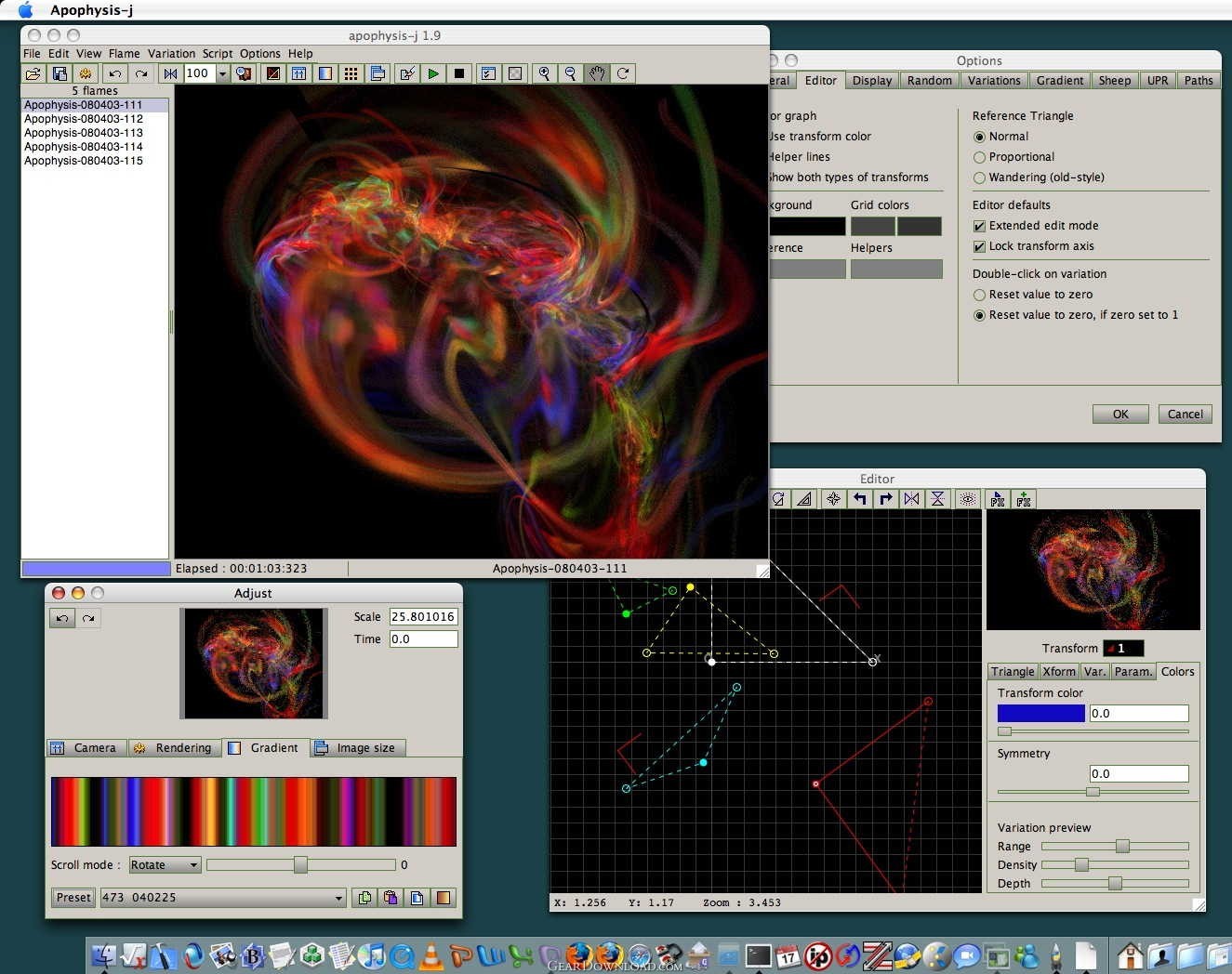Flip triangle horizontally in Editor toolbar
1232x974 pixels.
tap(911, 499)
